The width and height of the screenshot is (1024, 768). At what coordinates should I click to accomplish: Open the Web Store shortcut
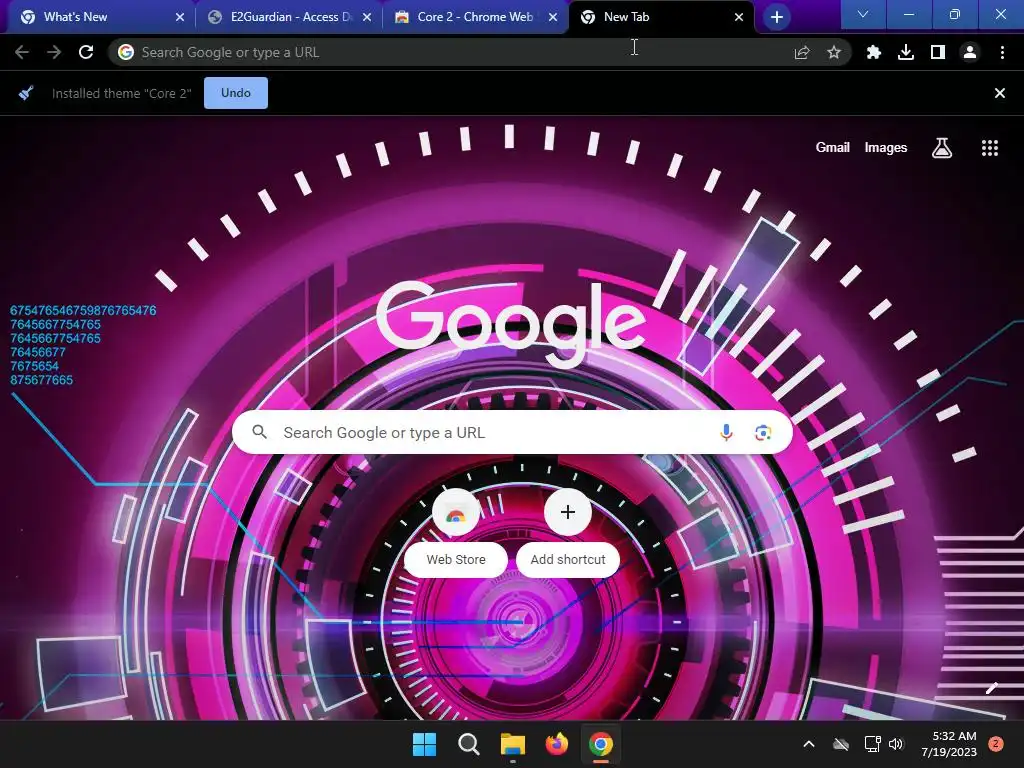pos(456,534)
